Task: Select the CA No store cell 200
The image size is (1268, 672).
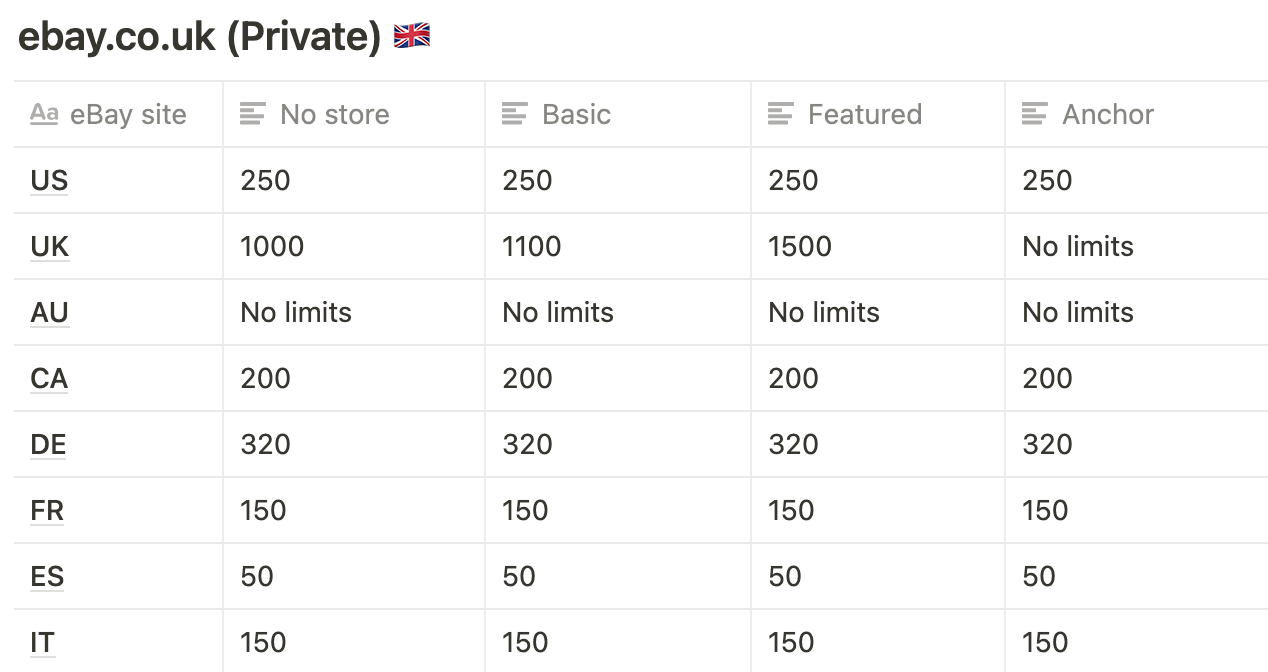Action: (x=354, y=378)
